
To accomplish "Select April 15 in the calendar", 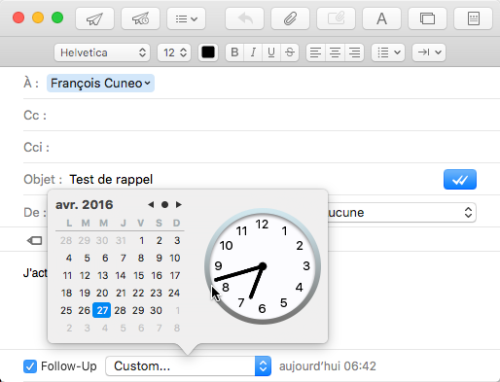I will pyautogui.click(x=139, y=275).
